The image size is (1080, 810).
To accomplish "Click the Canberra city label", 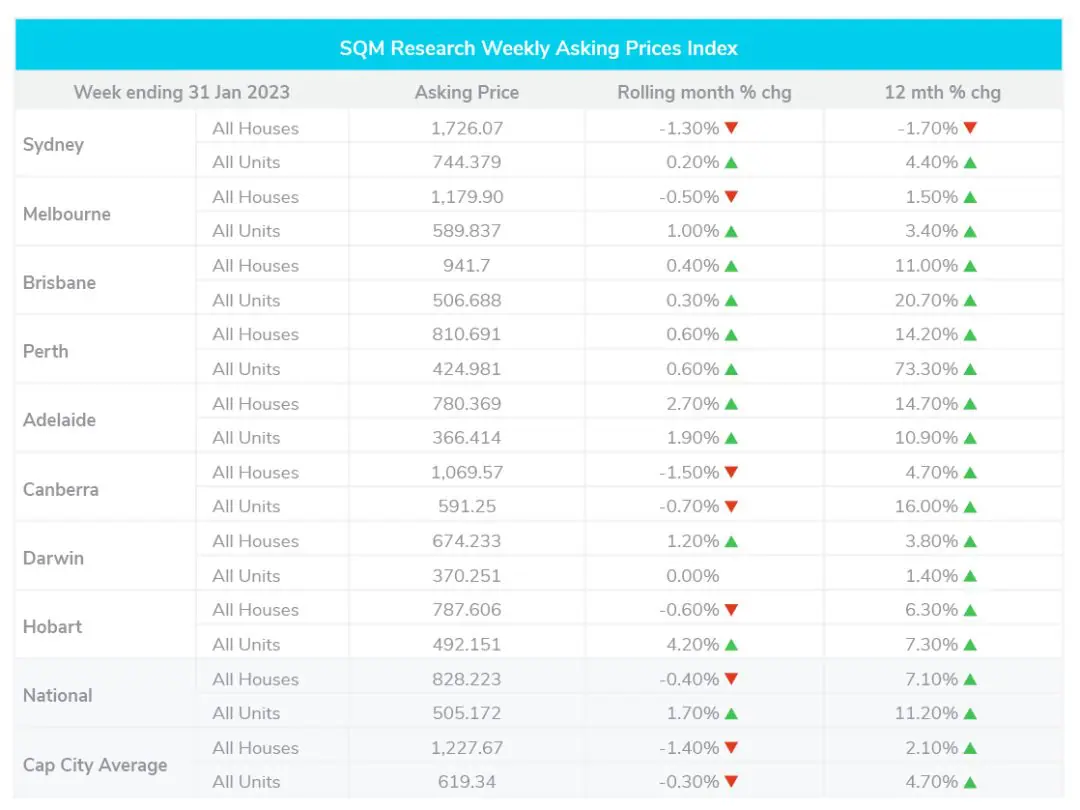I will click(61, 489).
